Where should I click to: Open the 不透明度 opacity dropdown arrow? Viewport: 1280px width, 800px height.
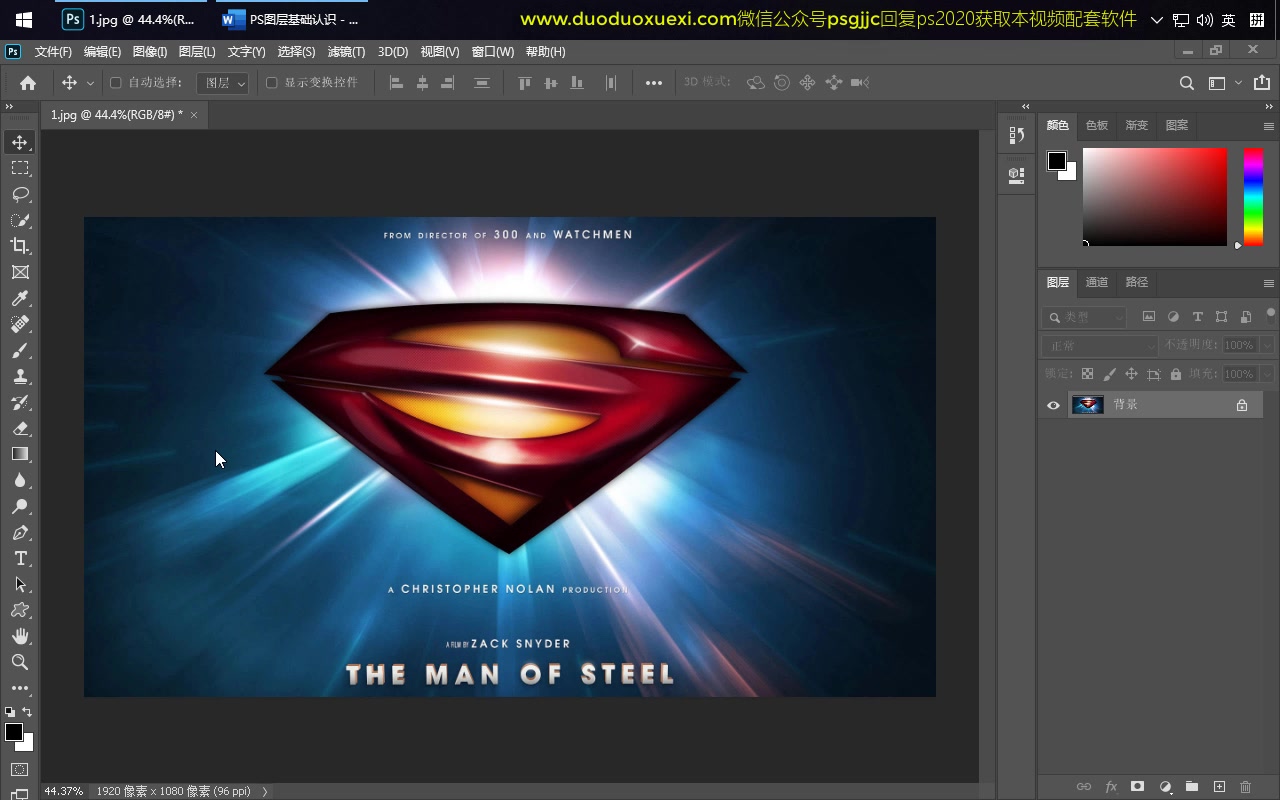coord(1268,345)
